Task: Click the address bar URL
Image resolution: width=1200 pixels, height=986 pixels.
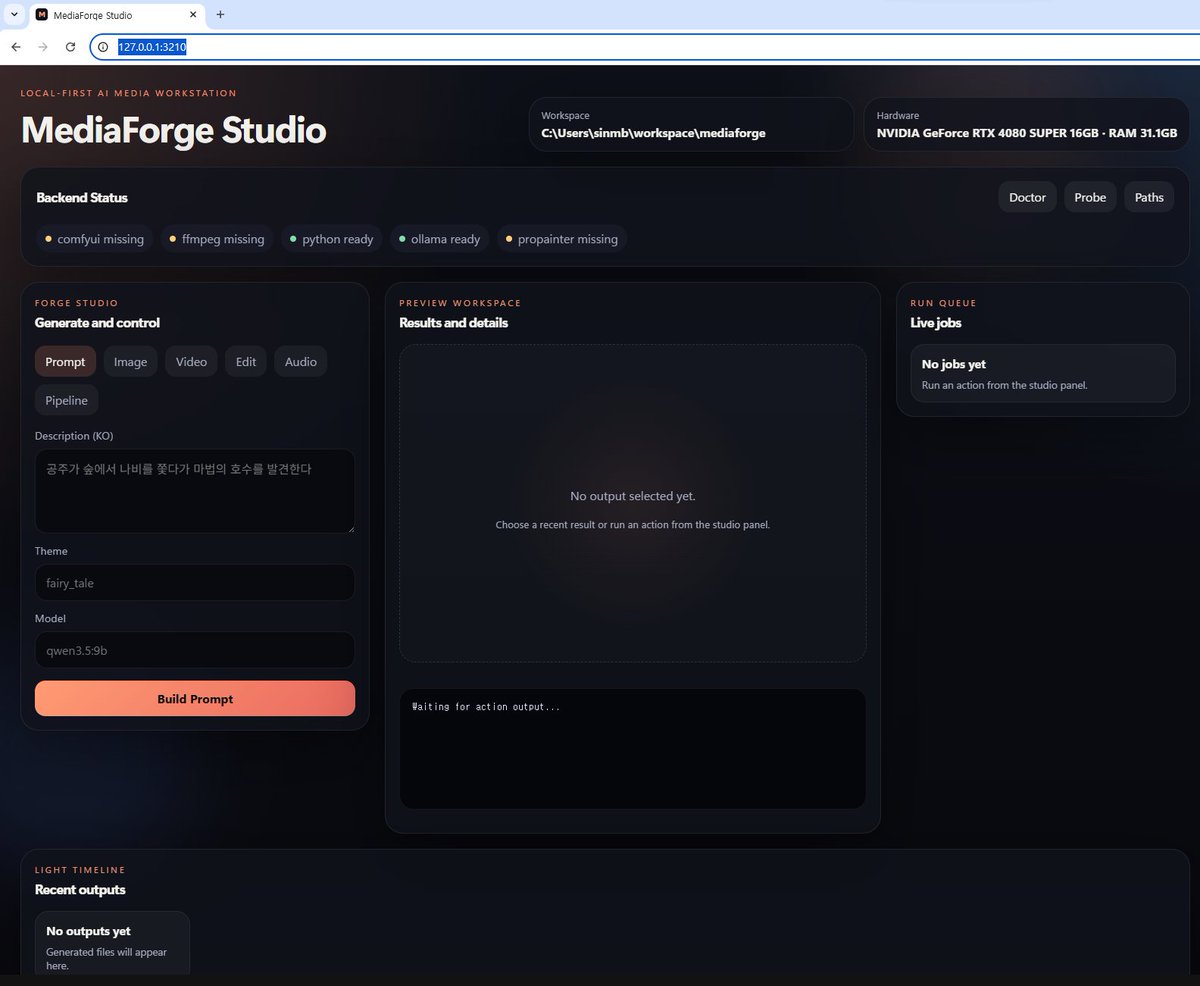Action: [152, 47]
